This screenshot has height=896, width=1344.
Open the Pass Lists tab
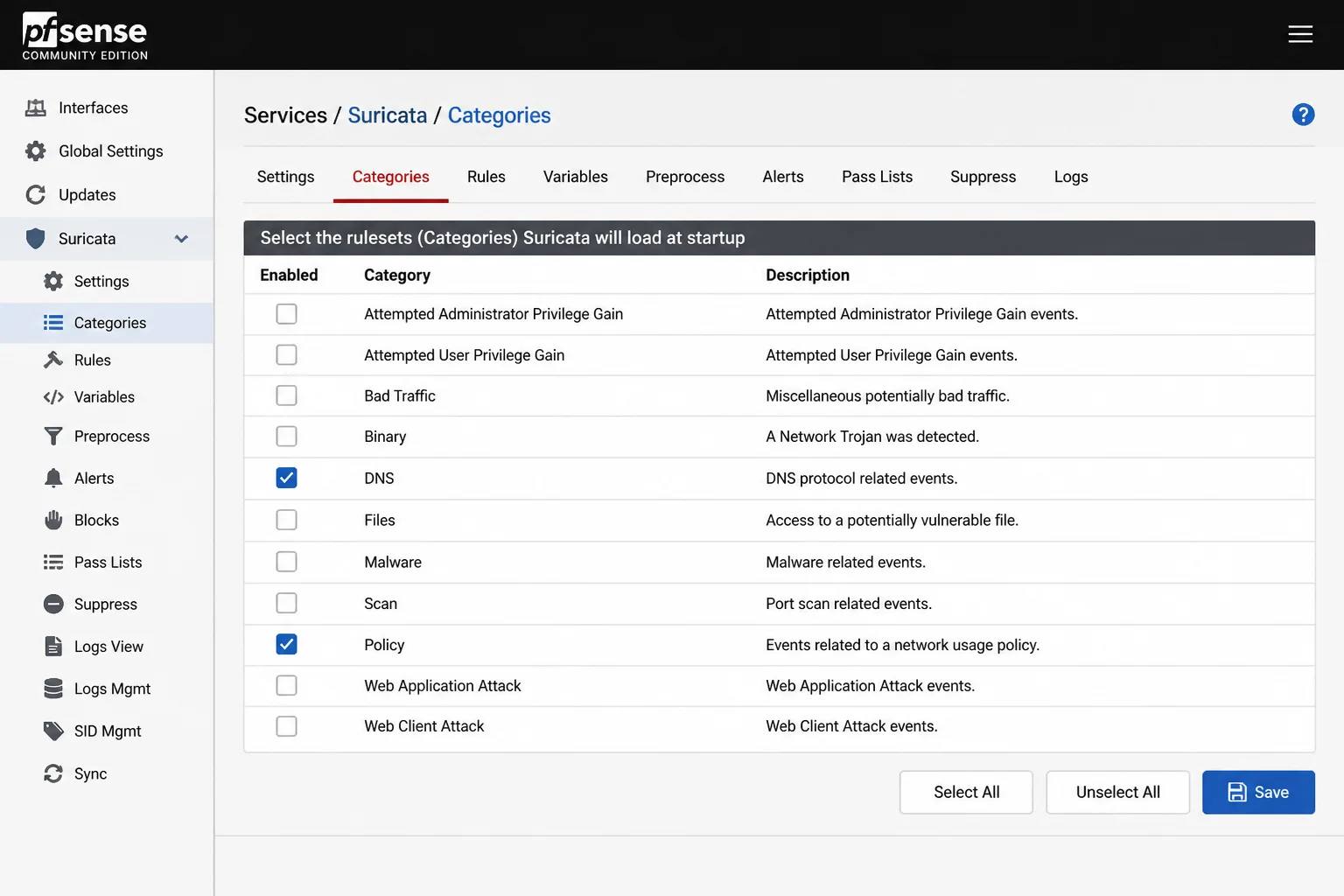click(x=877, y=177)
